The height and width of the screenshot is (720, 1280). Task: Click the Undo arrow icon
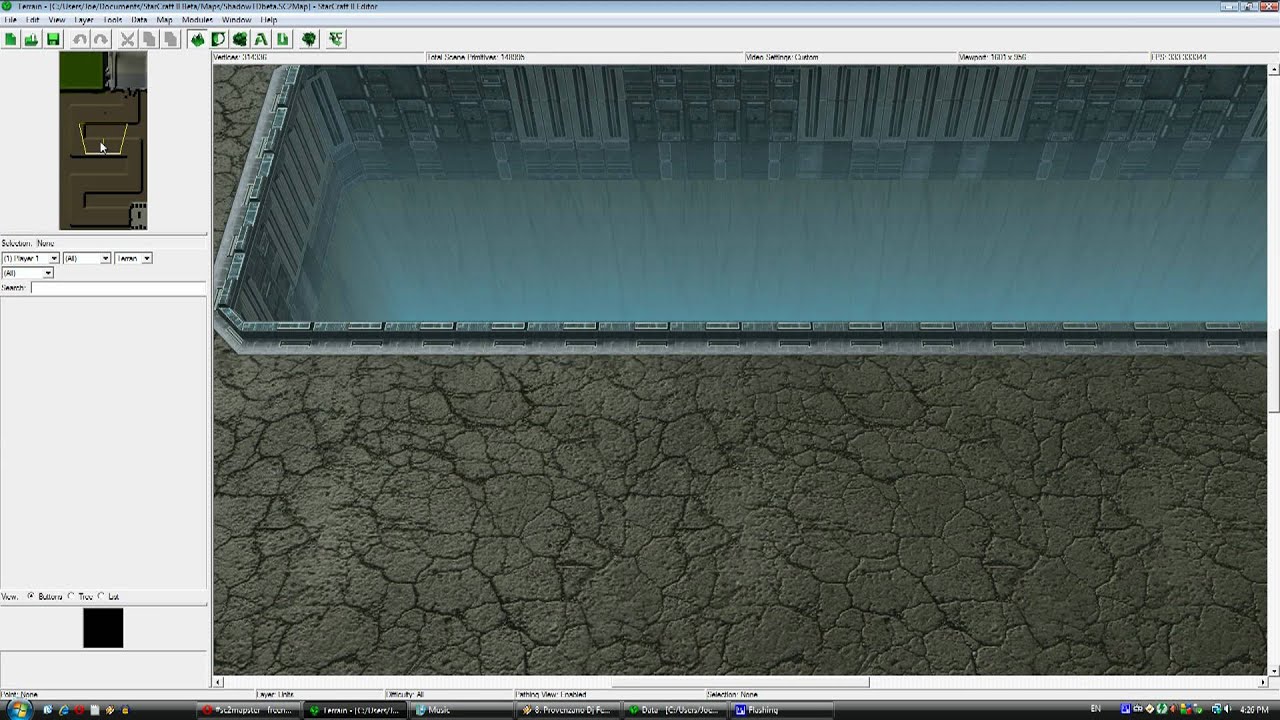(79, 39)
